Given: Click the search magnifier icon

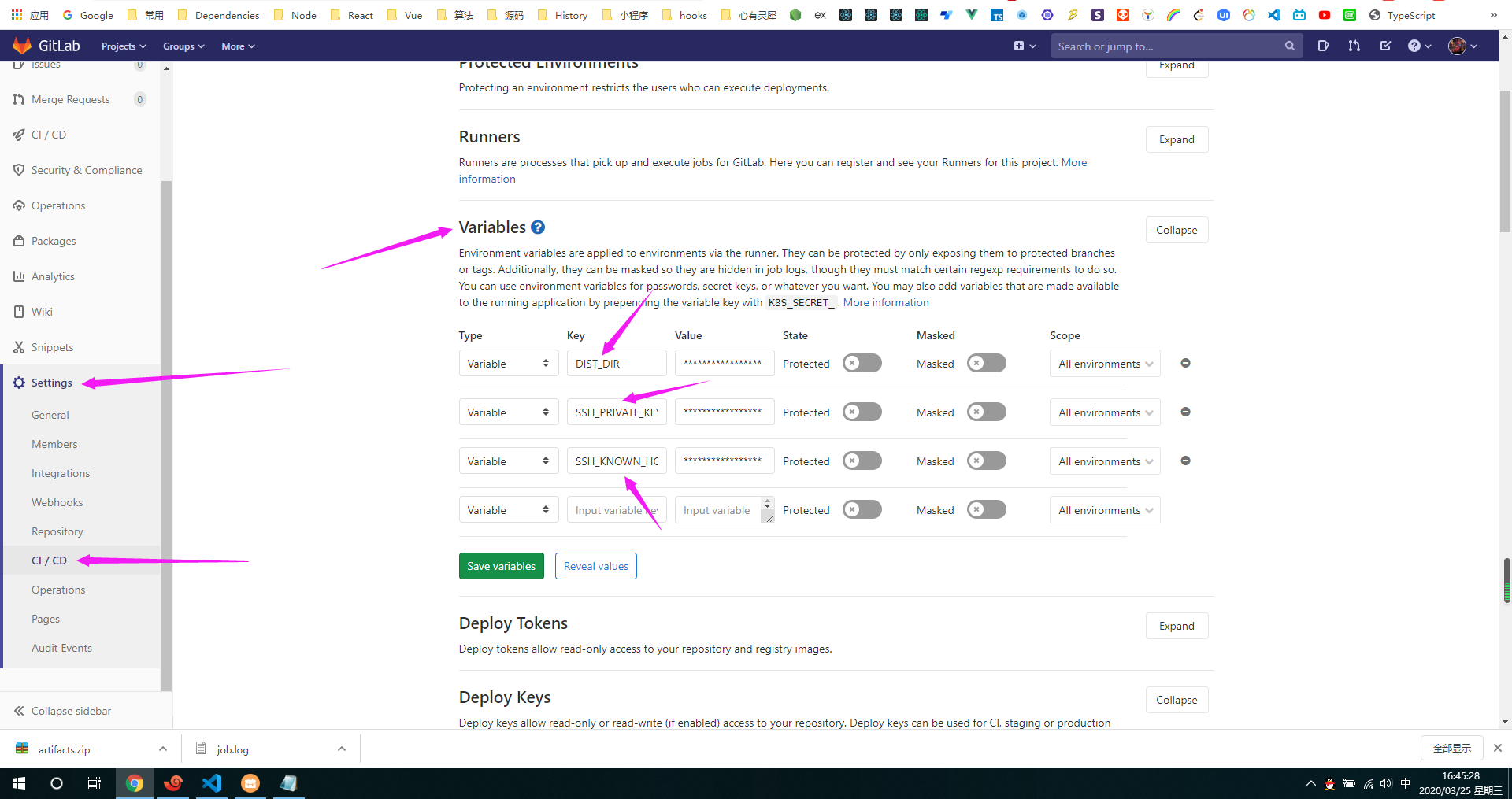Looking at the screenshot, I should [1289, 46].
